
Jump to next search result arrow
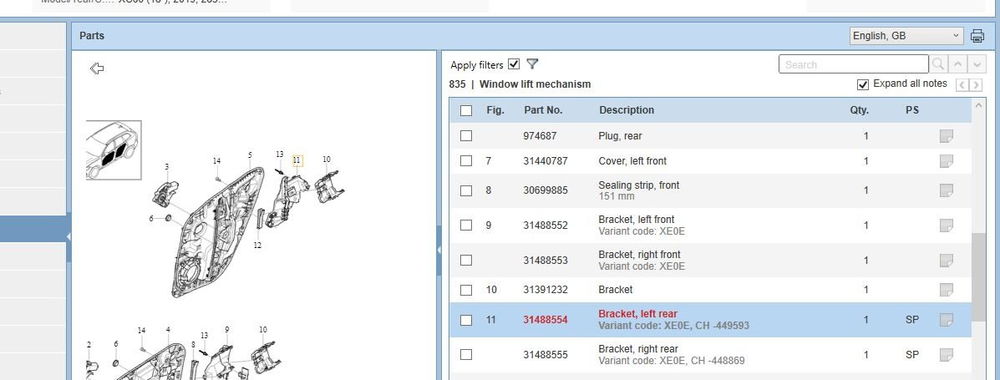pos(978,64)
